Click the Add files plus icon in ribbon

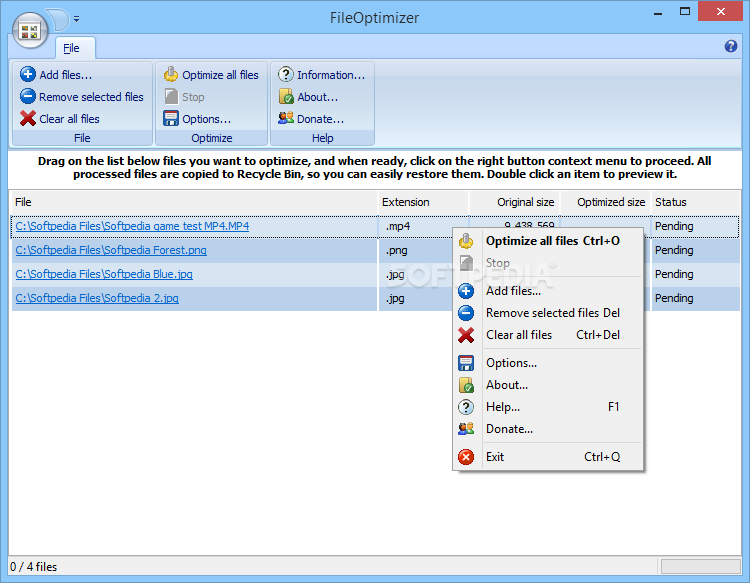pos(28,74)
